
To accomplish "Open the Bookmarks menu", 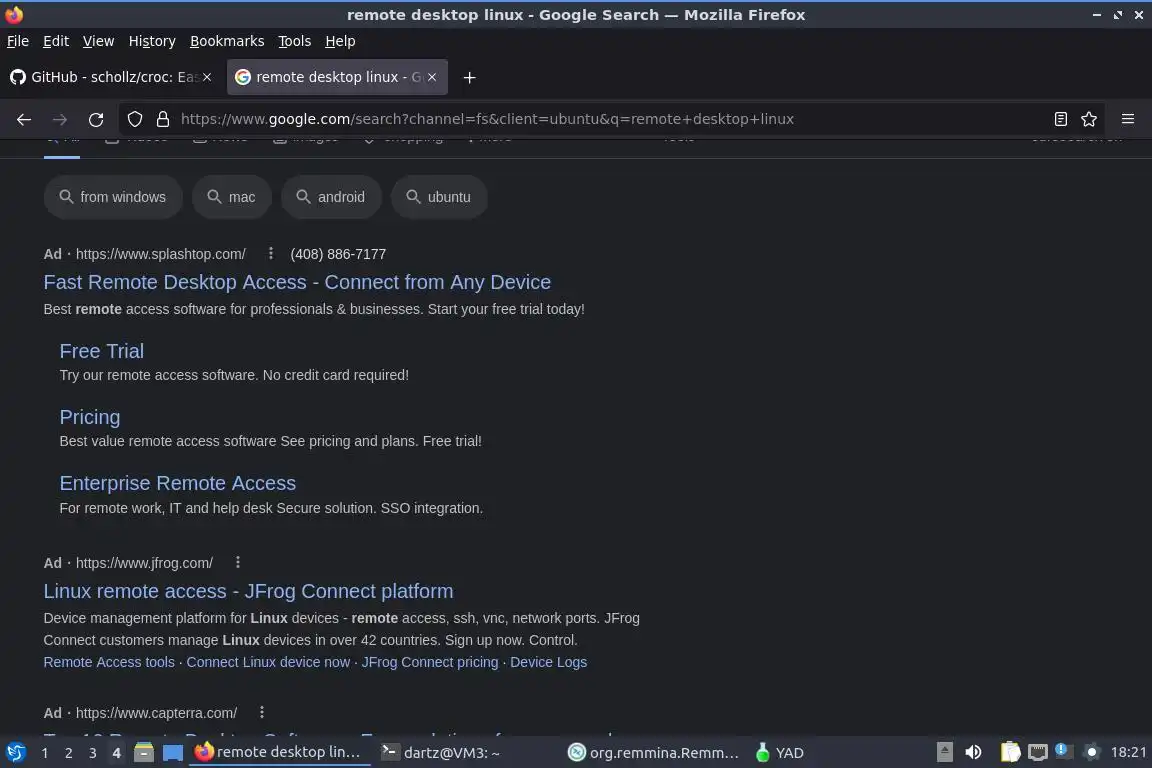I will click(227, 41).
